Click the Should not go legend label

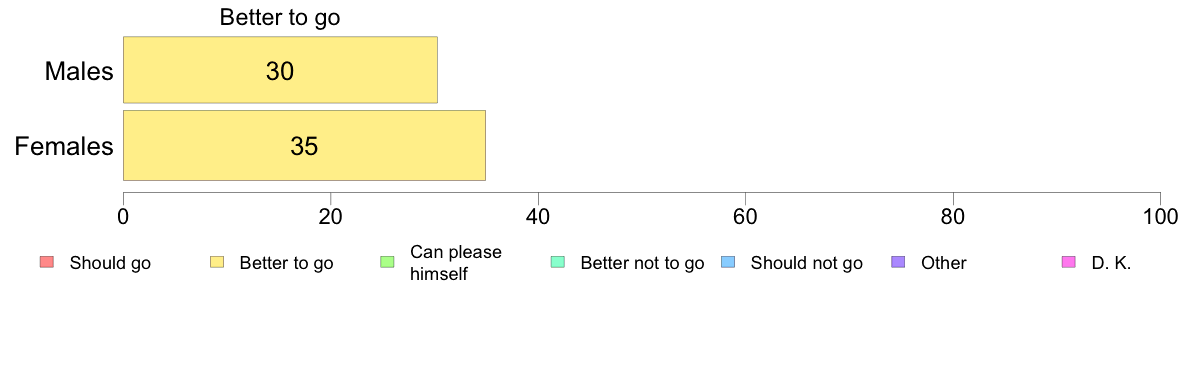click(x=807, y=264)
